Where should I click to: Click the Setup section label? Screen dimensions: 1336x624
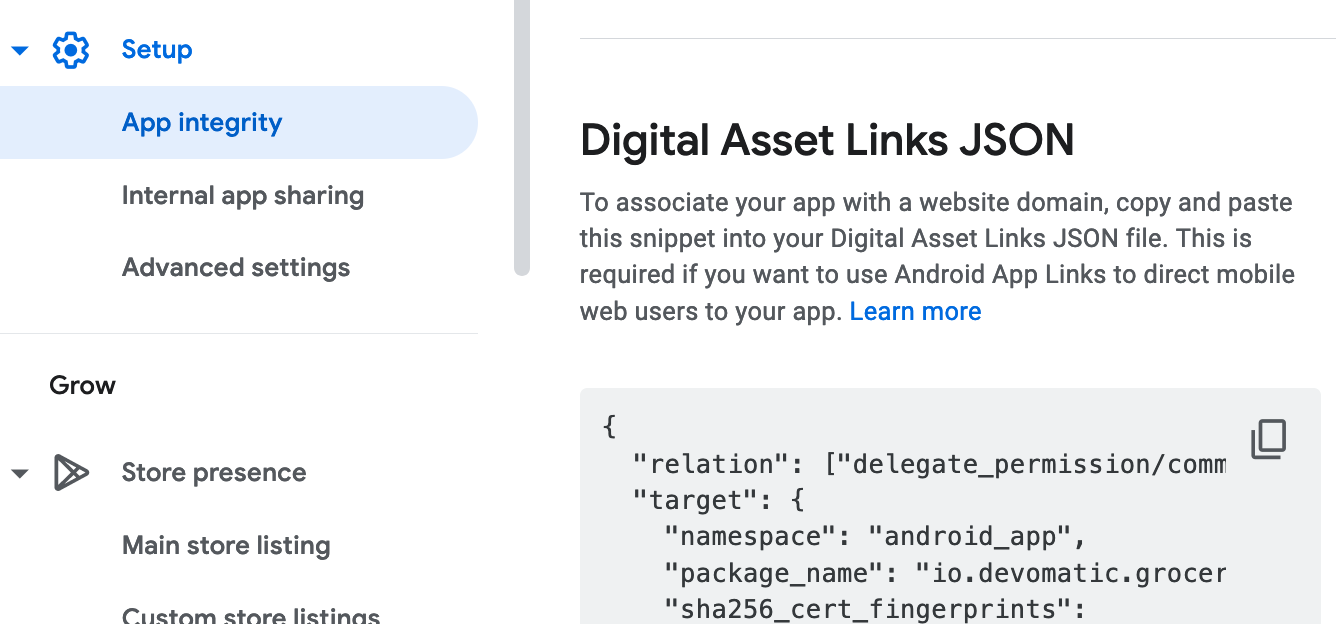[157, 50]
